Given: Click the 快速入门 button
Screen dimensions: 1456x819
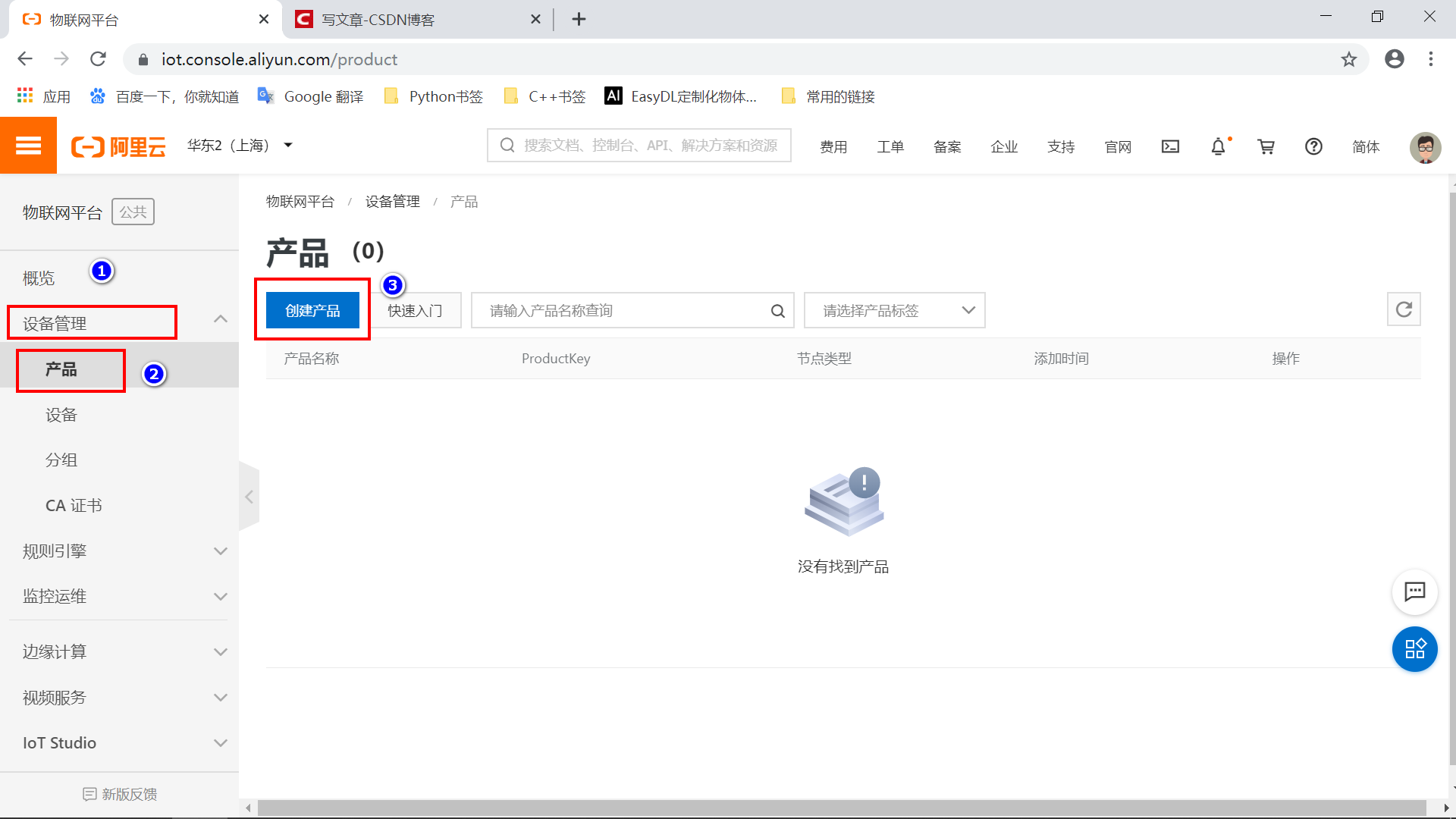Looking at the screenshot, I should (415, 310).
